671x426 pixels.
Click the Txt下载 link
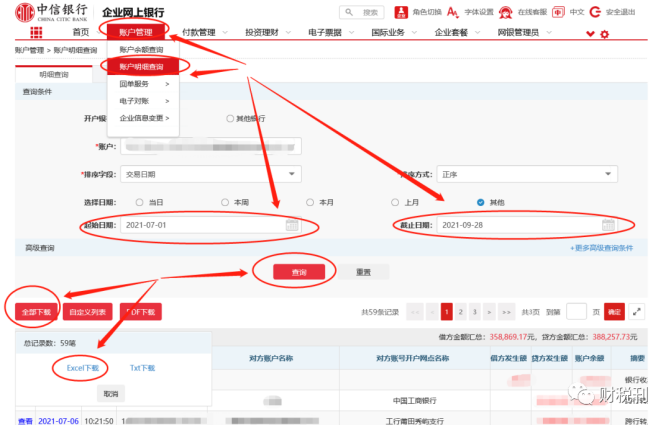coord(143,368)
